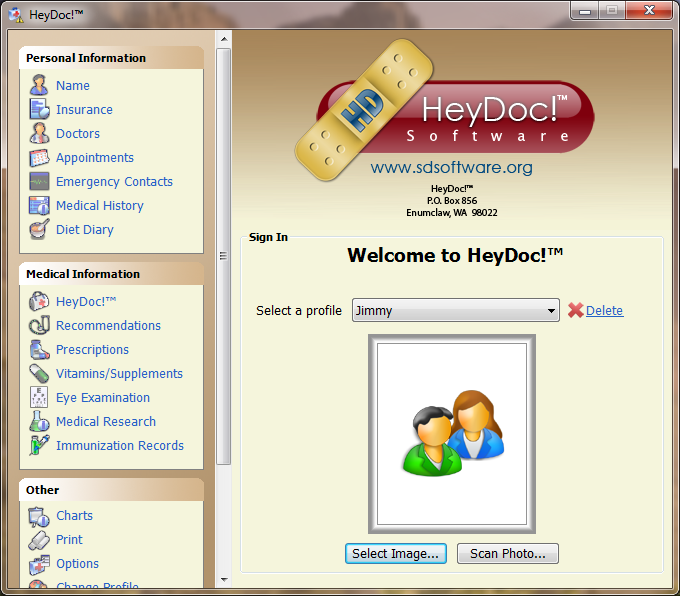Image resolution: width=680 pixels, height=596 pixels.
Task: Click the Emergency Contacts monitor icon
Action: click(x=39, y=181)
